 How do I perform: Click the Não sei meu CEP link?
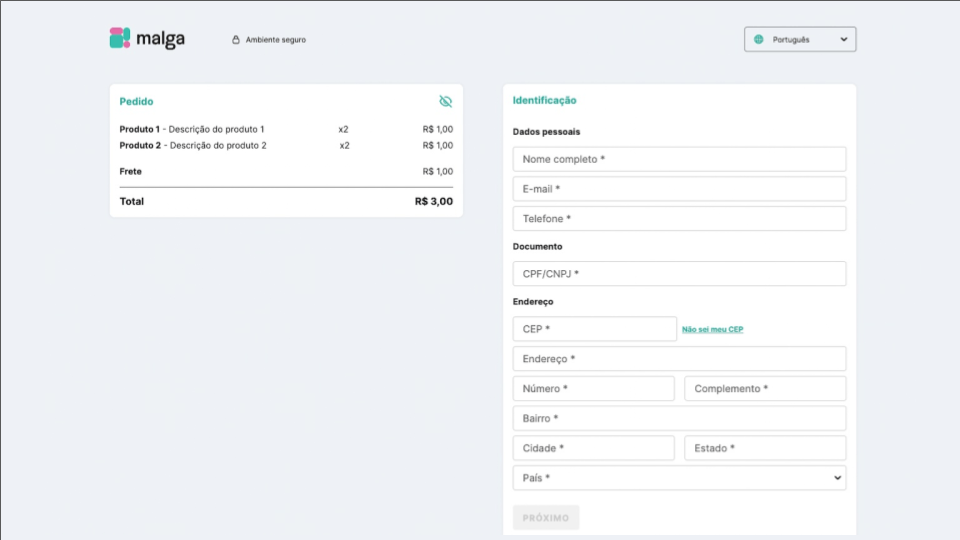click(x=712, y=329)
